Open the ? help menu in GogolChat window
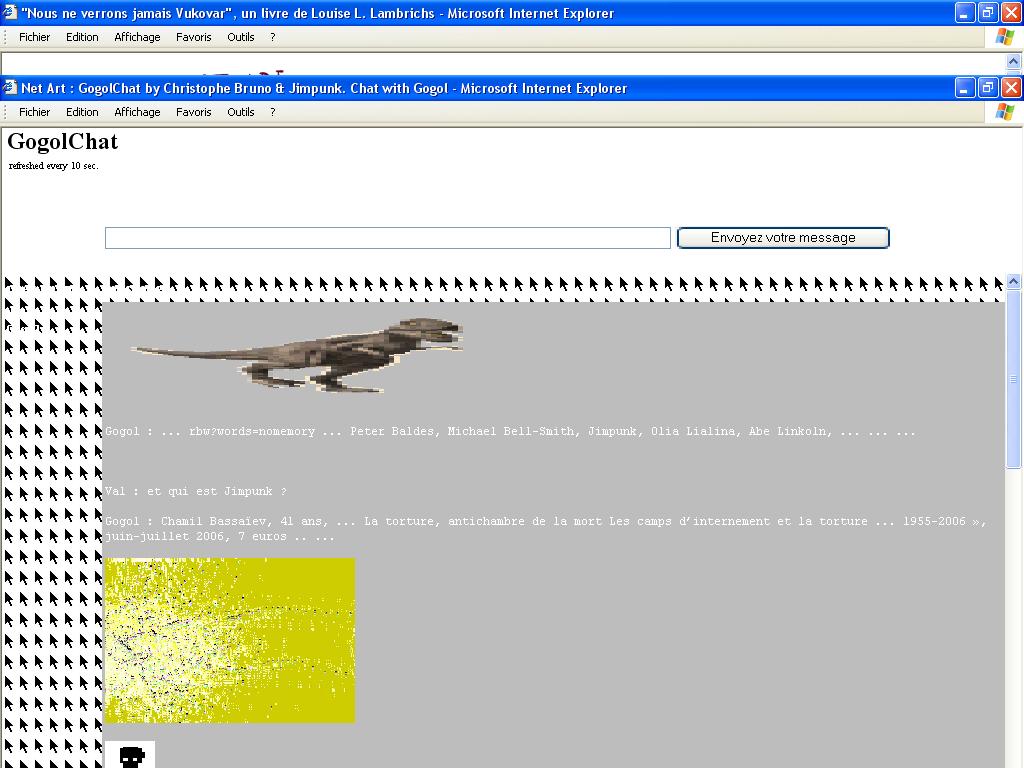Screen dimensions: 1024x768 (x=272, y=112)
